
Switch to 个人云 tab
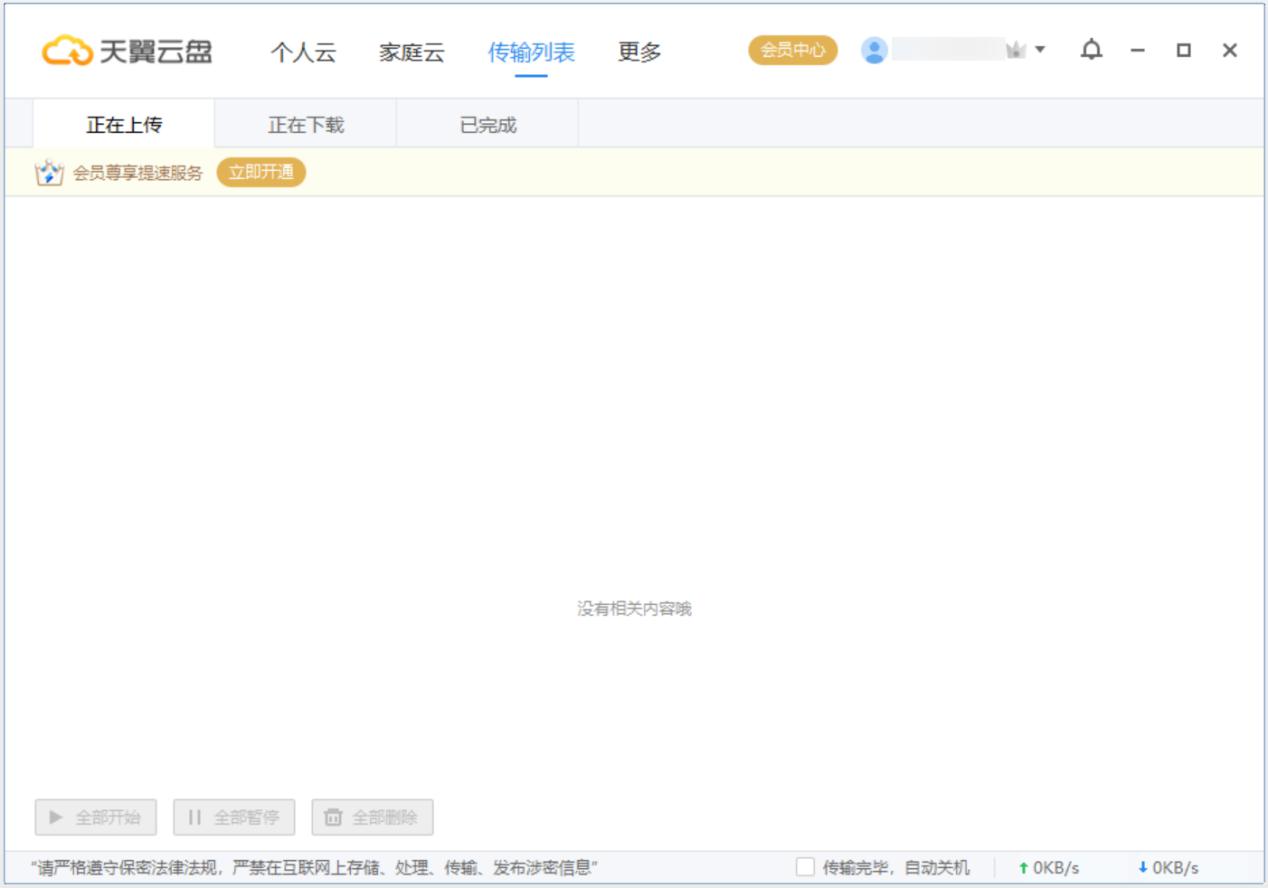pyautogui.click(x=303, y=52)
